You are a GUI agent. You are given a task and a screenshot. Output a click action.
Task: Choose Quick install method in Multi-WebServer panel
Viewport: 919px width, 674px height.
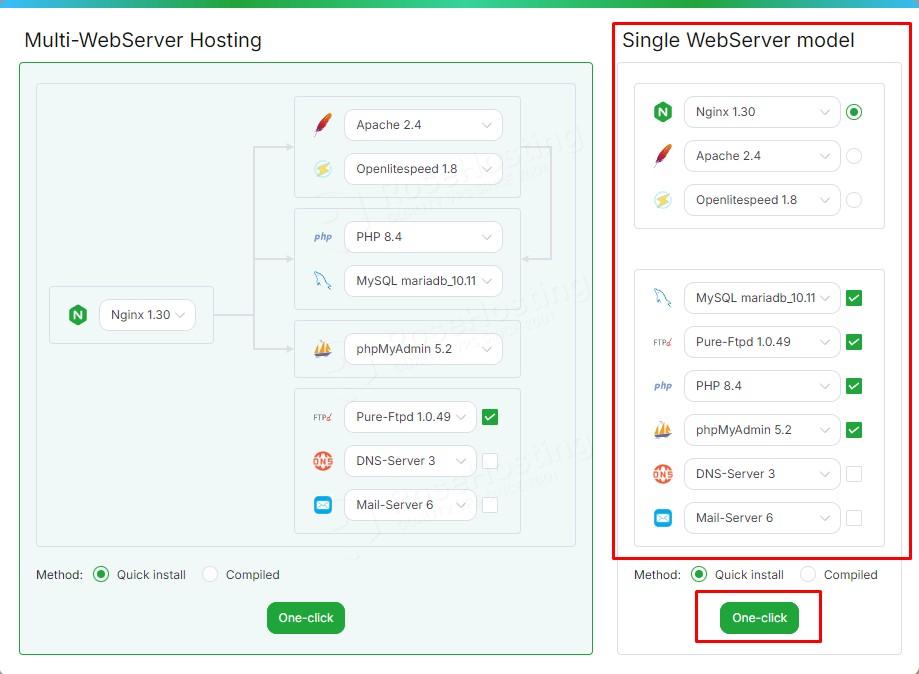point(101,574)
